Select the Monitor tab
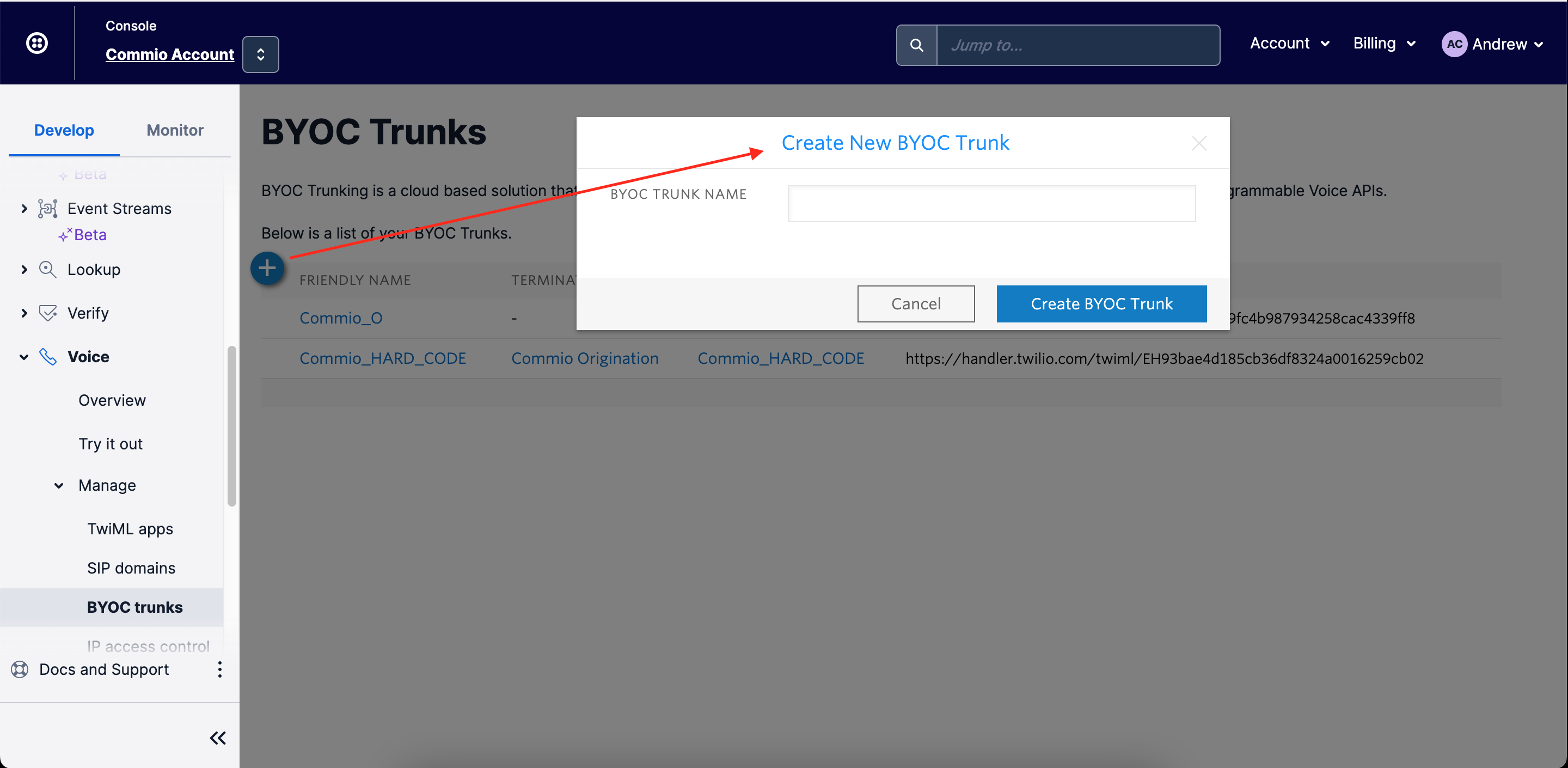This screenshot has width=1568, height=768. click(174, 130)
